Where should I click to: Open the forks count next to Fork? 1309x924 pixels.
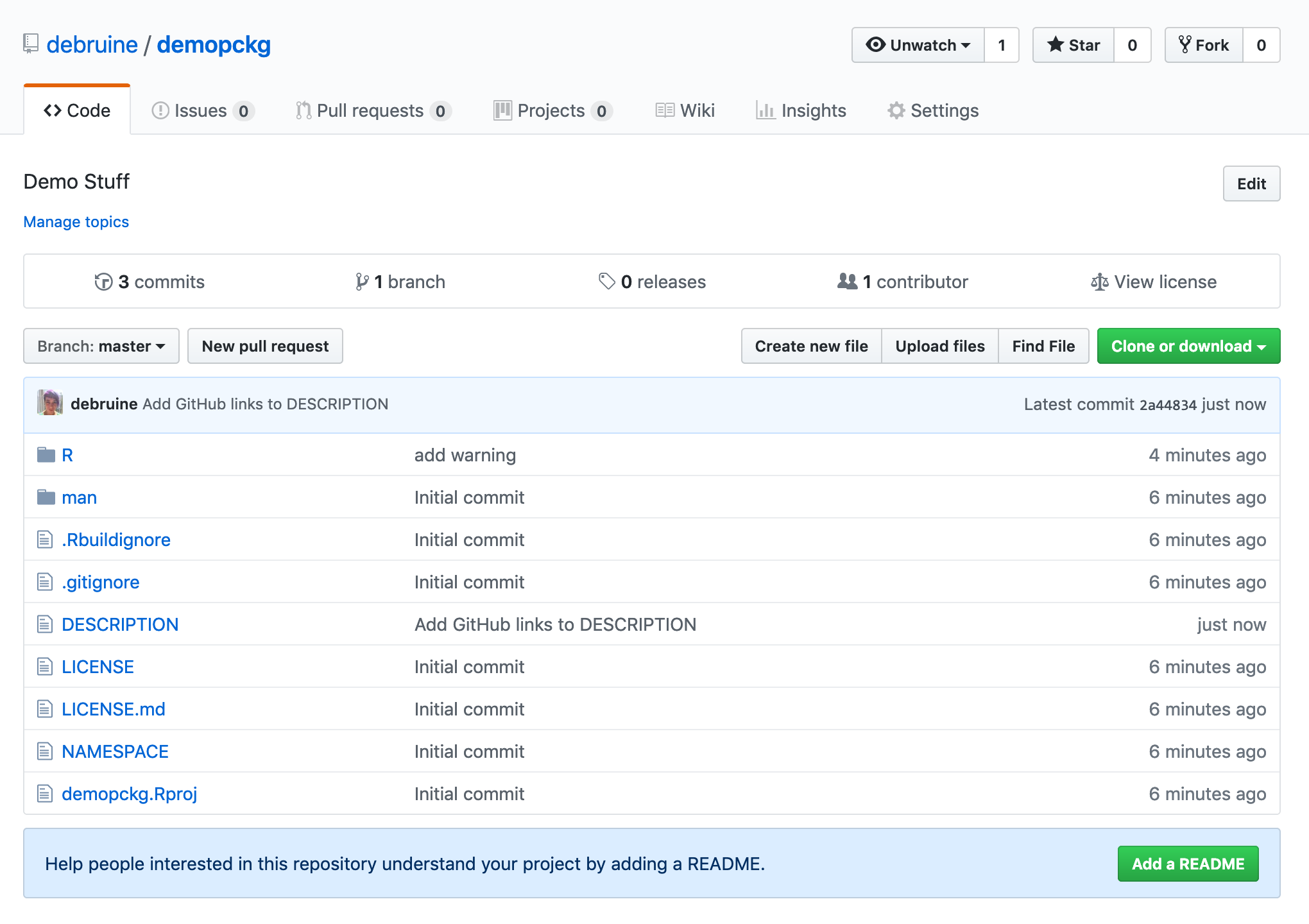(1262, 45)
